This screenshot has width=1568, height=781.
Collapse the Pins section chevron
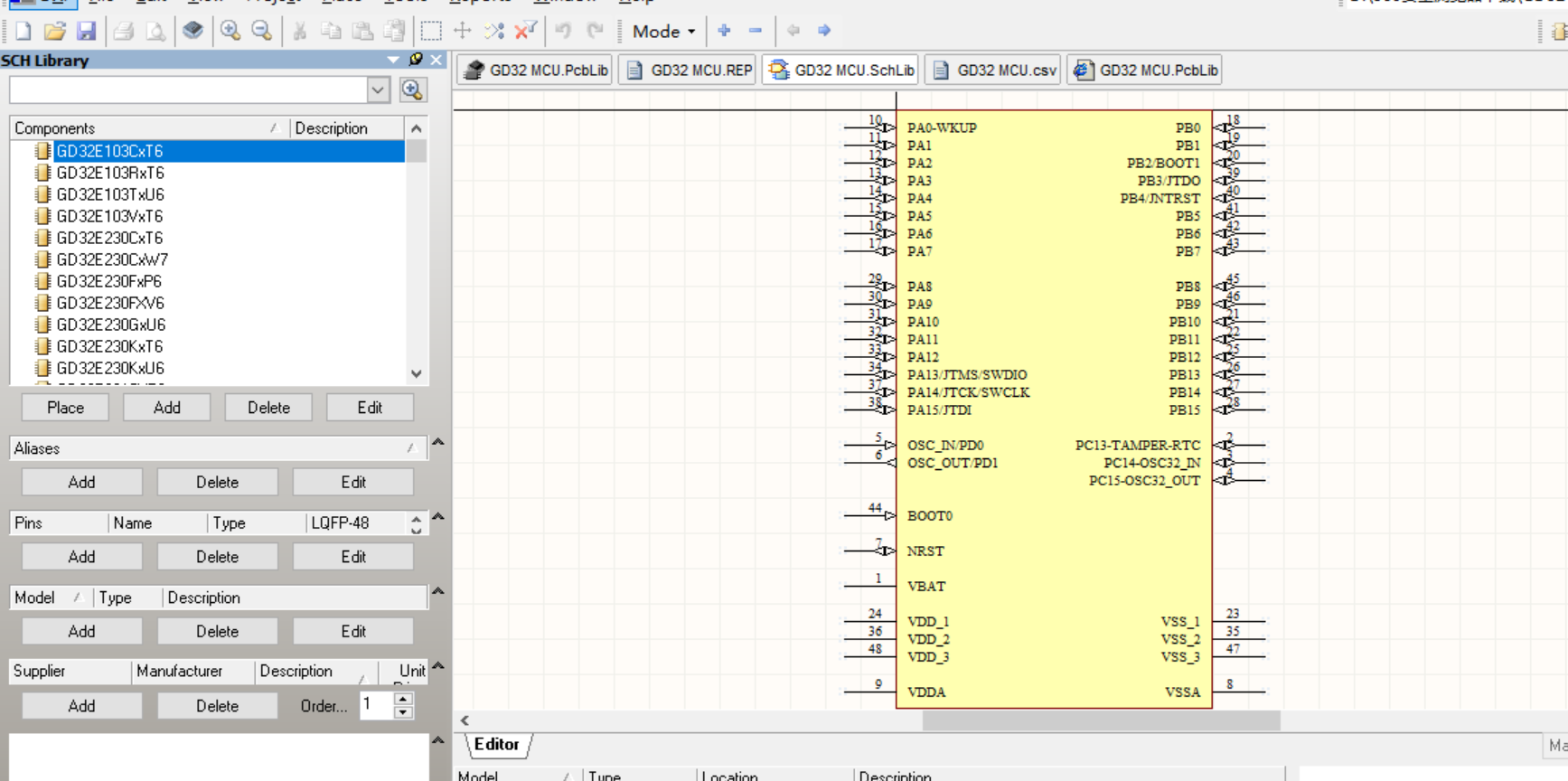click(438, 517)
